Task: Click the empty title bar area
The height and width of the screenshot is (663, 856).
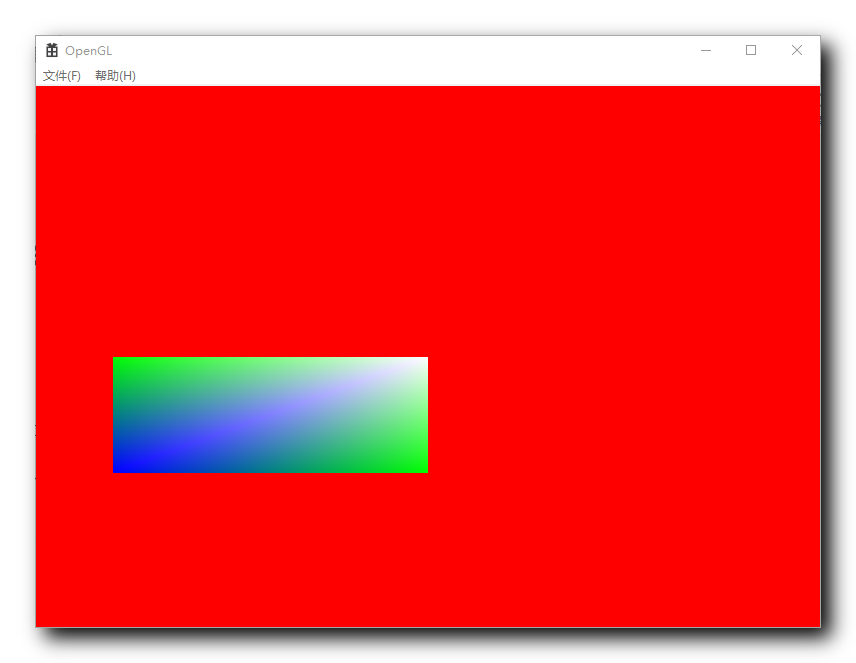Action: [x=400, y=50]
